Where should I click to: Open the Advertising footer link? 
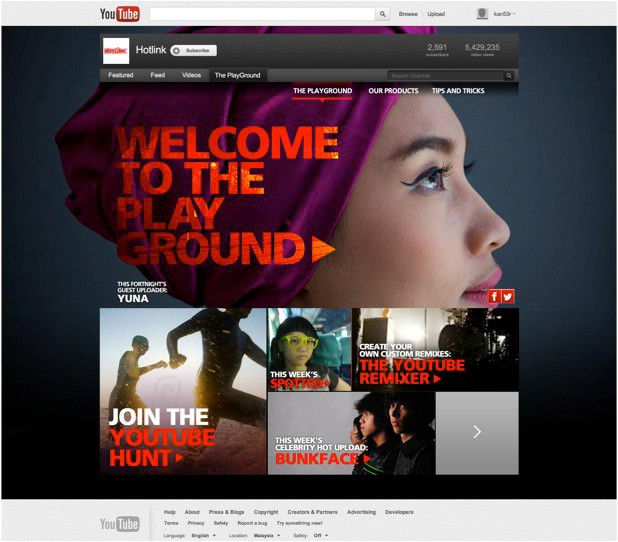pyautogui.click(x=361, y=512)
